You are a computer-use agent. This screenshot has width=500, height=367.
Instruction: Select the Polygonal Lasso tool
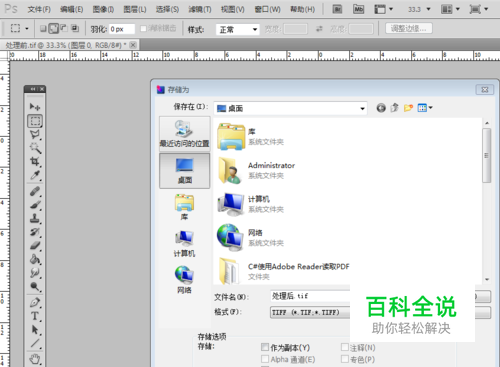point(35,134)
